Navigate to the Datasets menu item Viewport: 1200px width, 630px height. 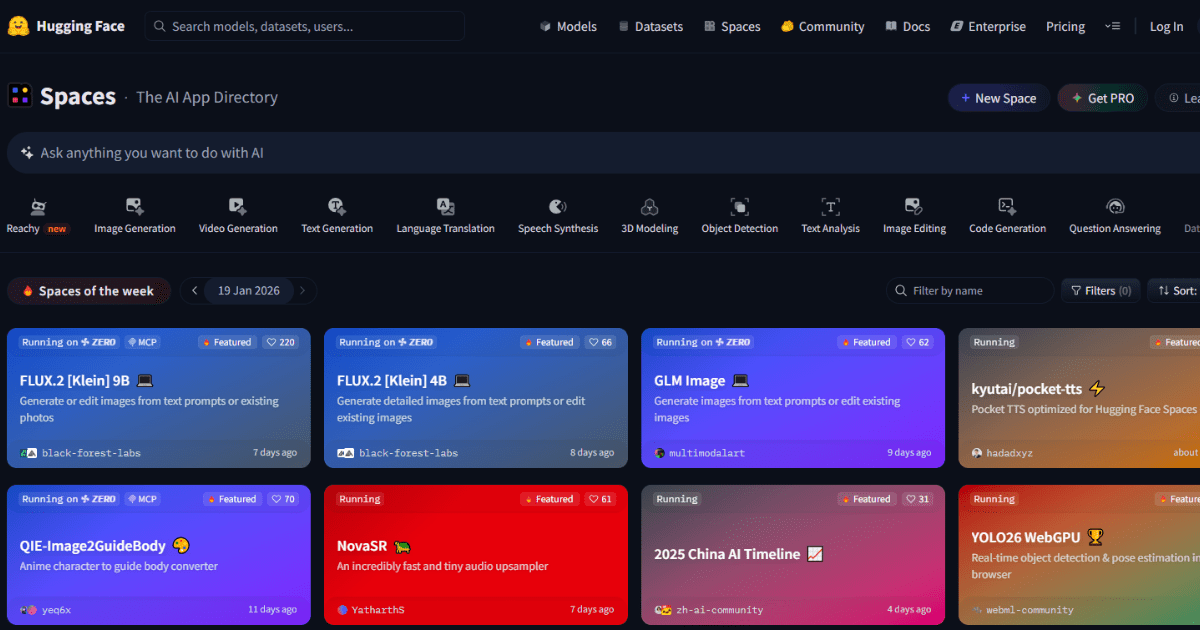650,26
